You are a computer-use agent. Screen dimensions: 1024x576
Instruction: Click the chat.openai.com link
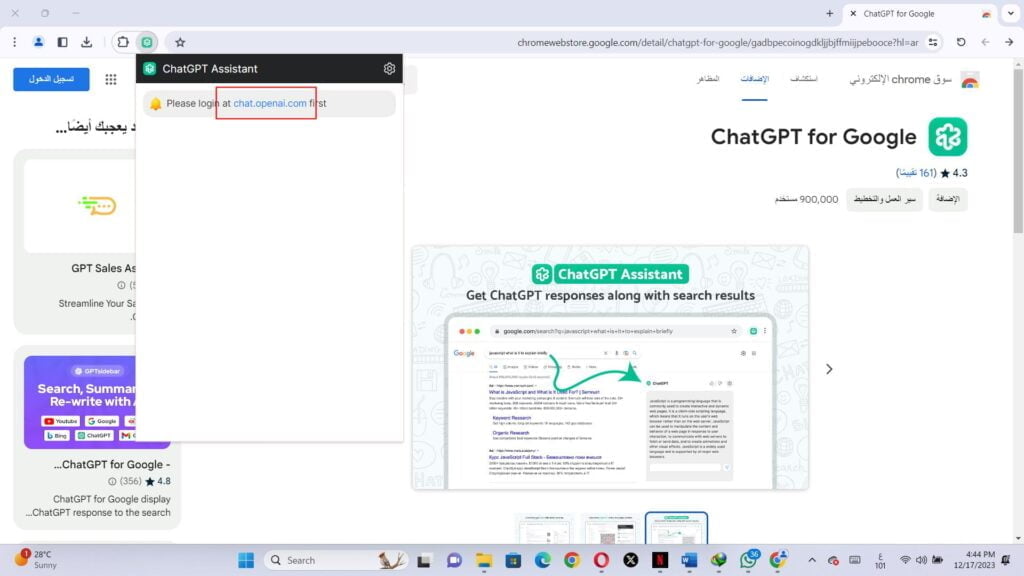(270, 103)
